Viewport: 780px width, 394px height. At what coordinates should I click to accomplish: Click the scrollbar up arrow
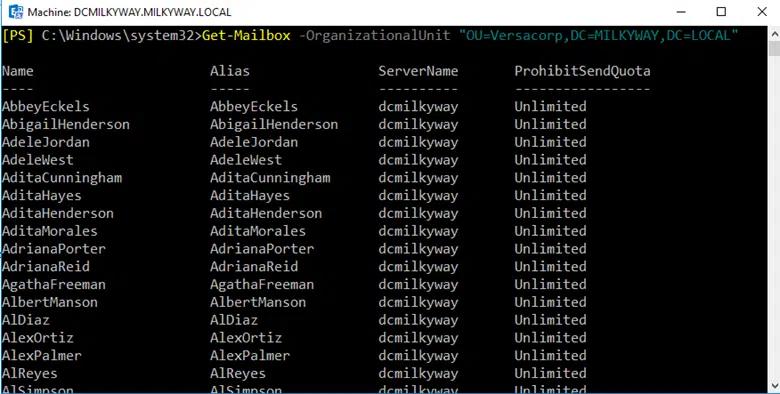[x=775, y=34]
